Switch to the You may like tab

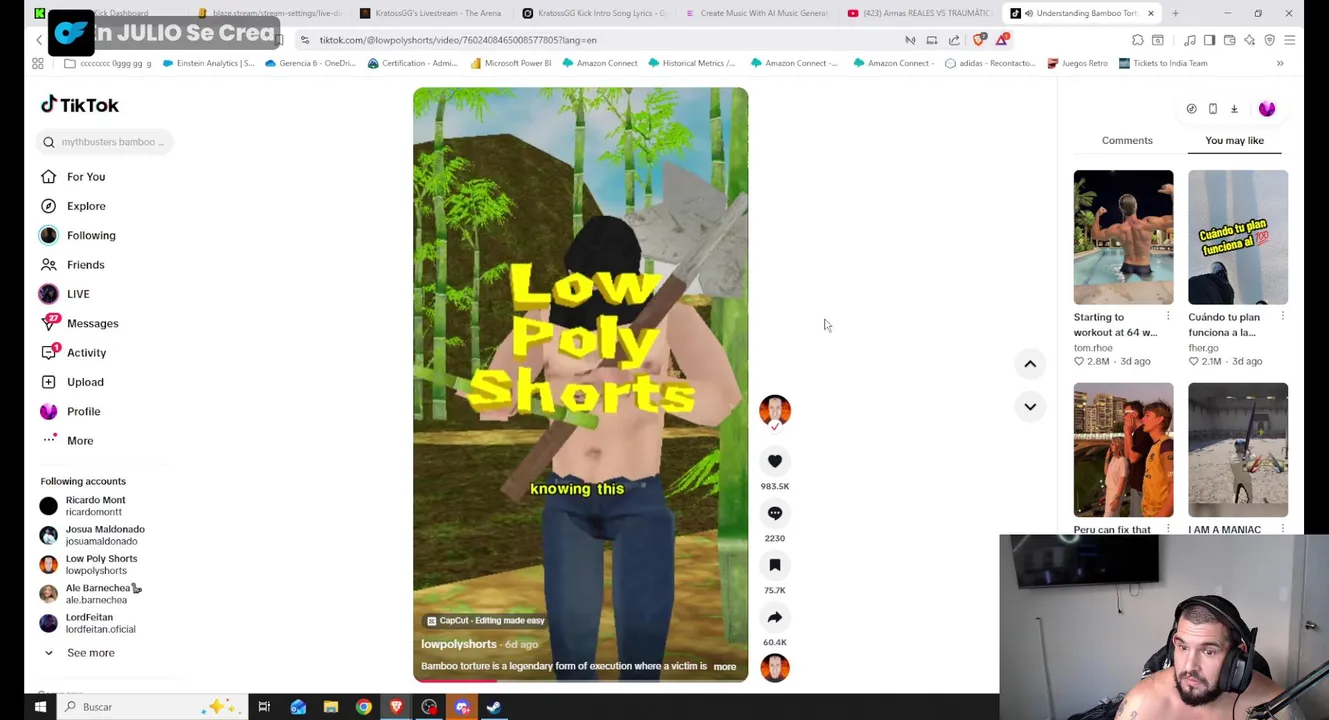(x=1234, y=141)
